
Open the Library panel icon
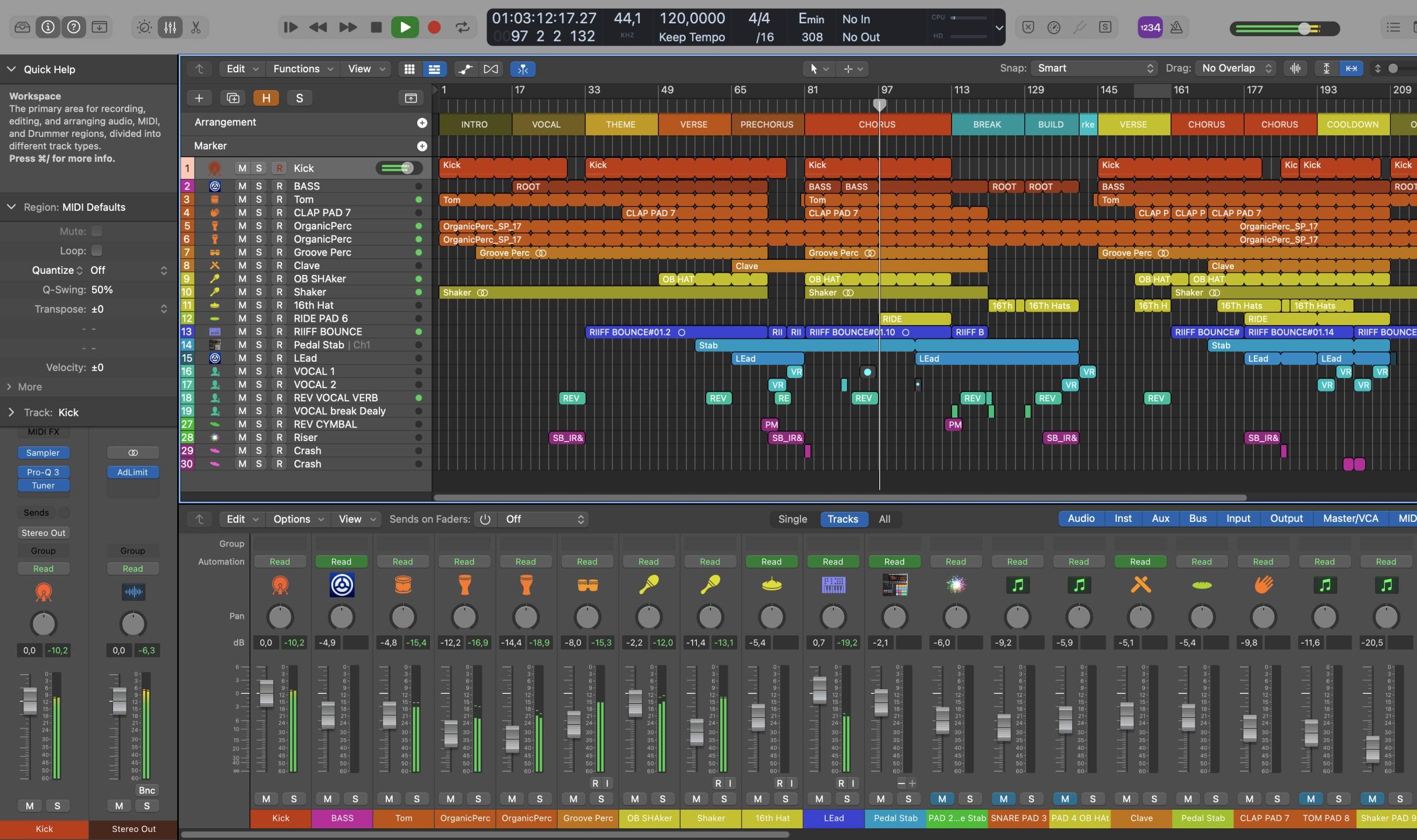(x=22, y=27)
